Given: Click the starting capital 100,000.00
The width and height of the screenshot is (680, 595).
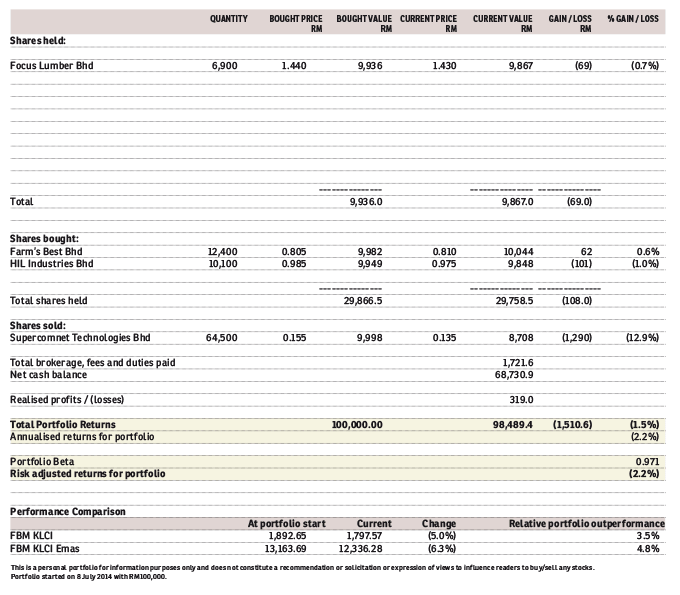Looking at the screenshot, I should (x=357, y=425).
